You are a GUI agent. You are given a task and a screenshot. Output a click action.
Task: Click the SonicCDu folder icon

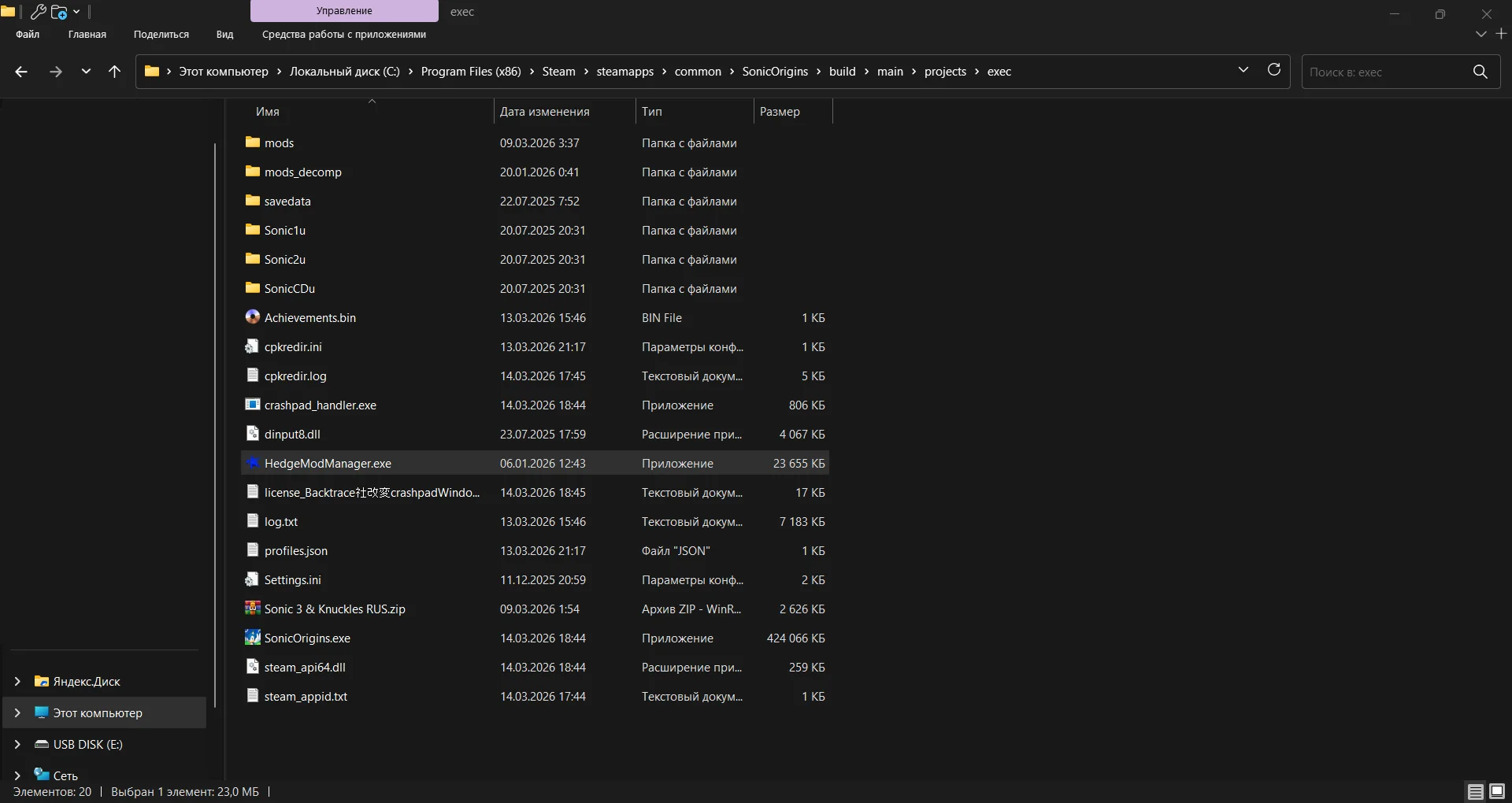252,288
